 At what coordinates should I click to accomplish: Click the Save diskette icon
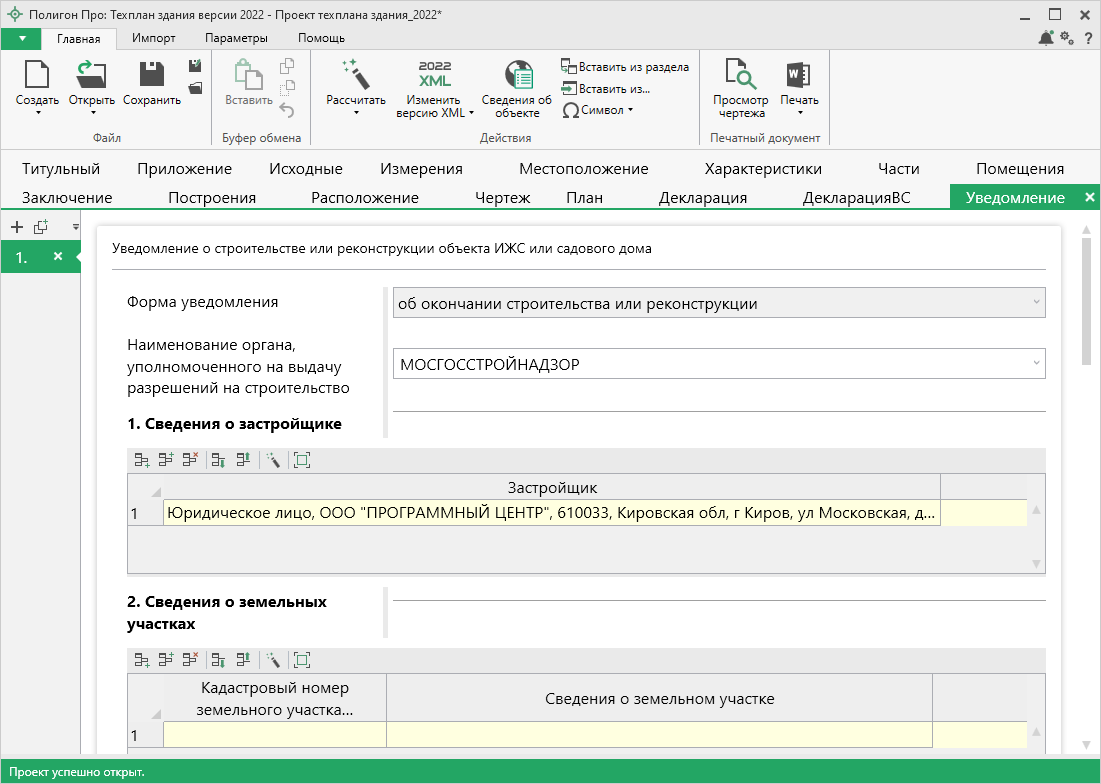point(151,76)
